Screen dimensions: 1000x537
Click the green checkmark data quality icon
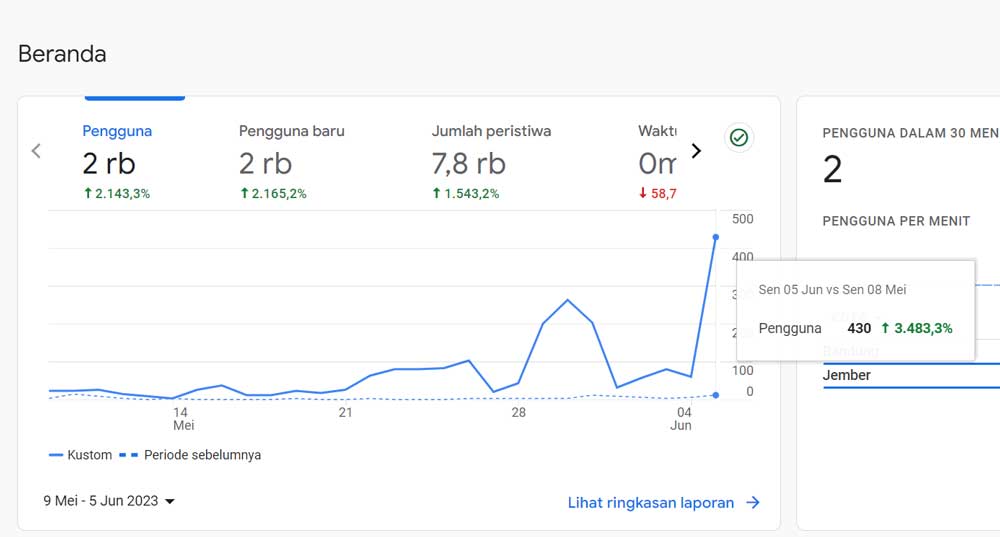739,138
